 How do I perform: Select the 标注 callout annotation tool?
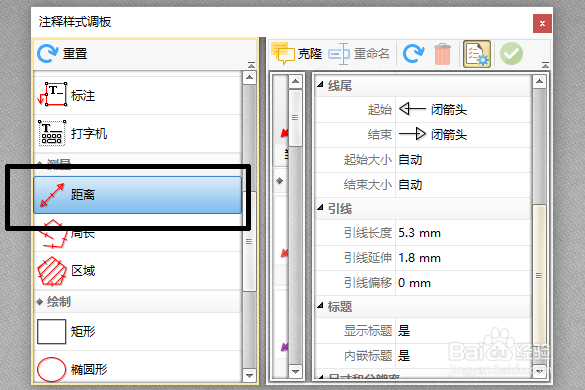point(138,96)
